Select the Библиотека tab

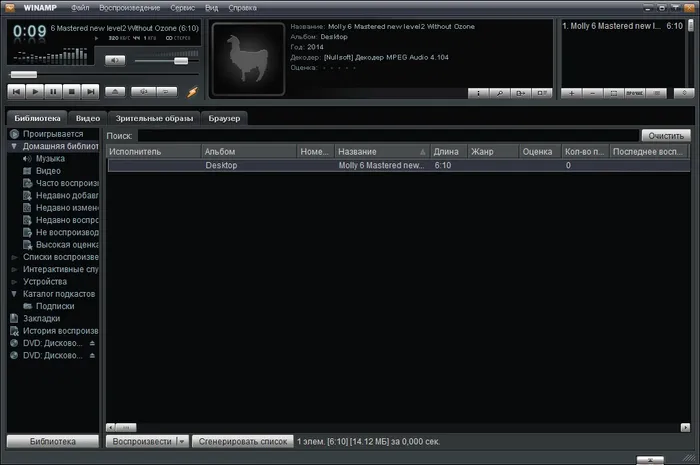click(37, 118)
